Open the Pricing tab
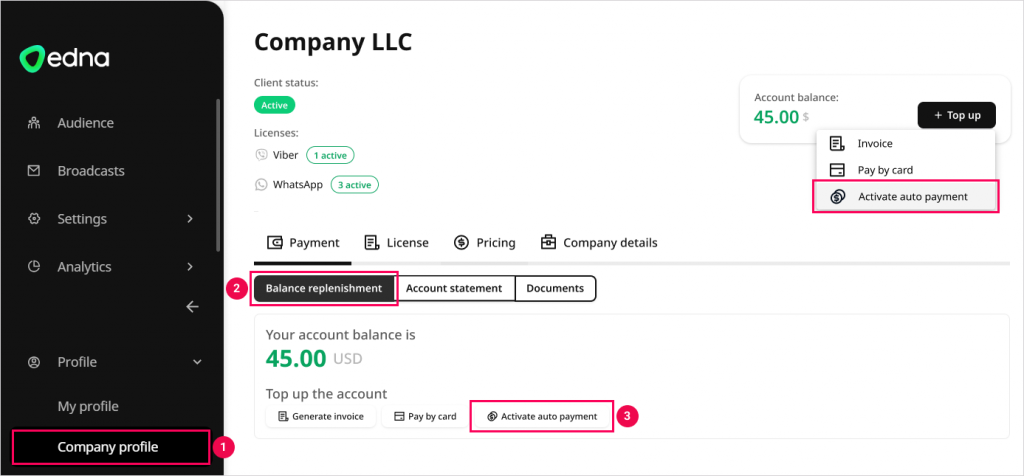1024x476 pixels. click(x=484, y=243)
